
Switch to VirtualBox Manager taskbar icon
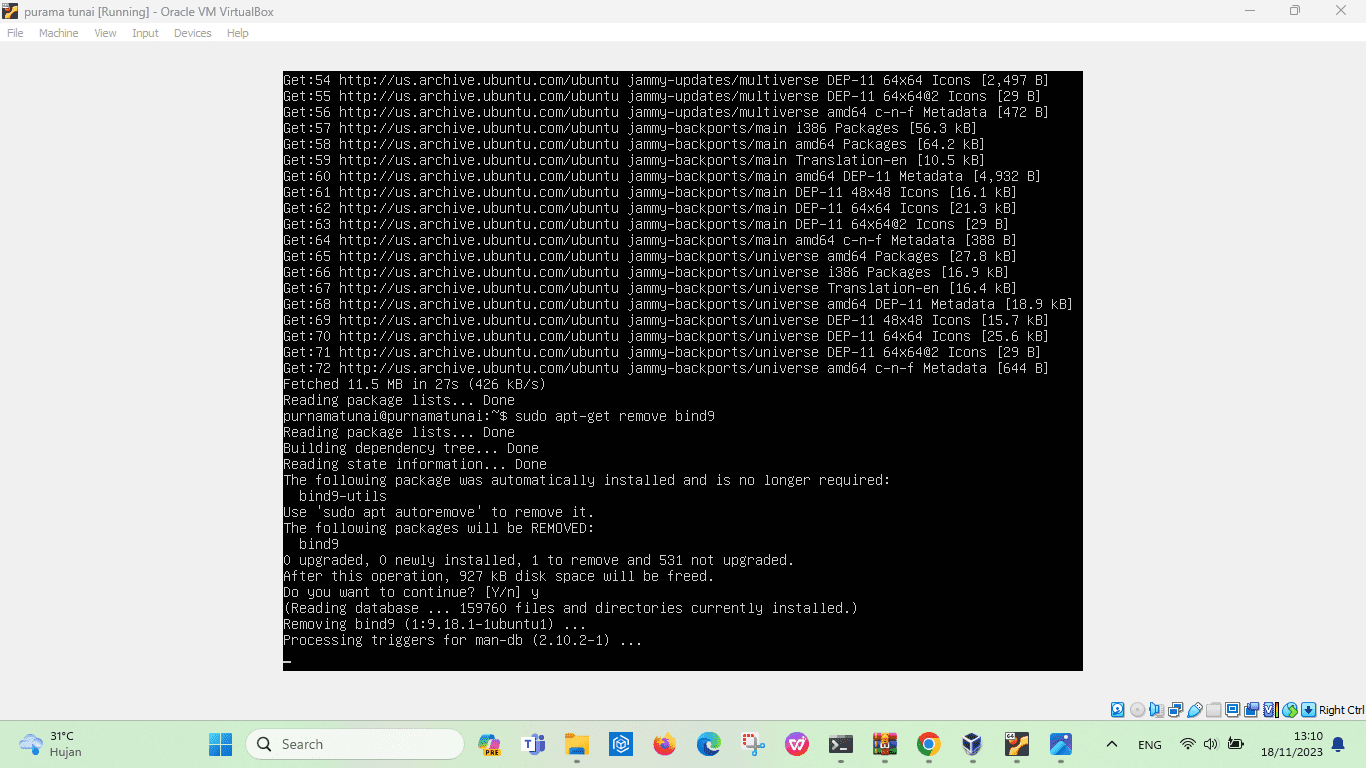coord(973,744)
